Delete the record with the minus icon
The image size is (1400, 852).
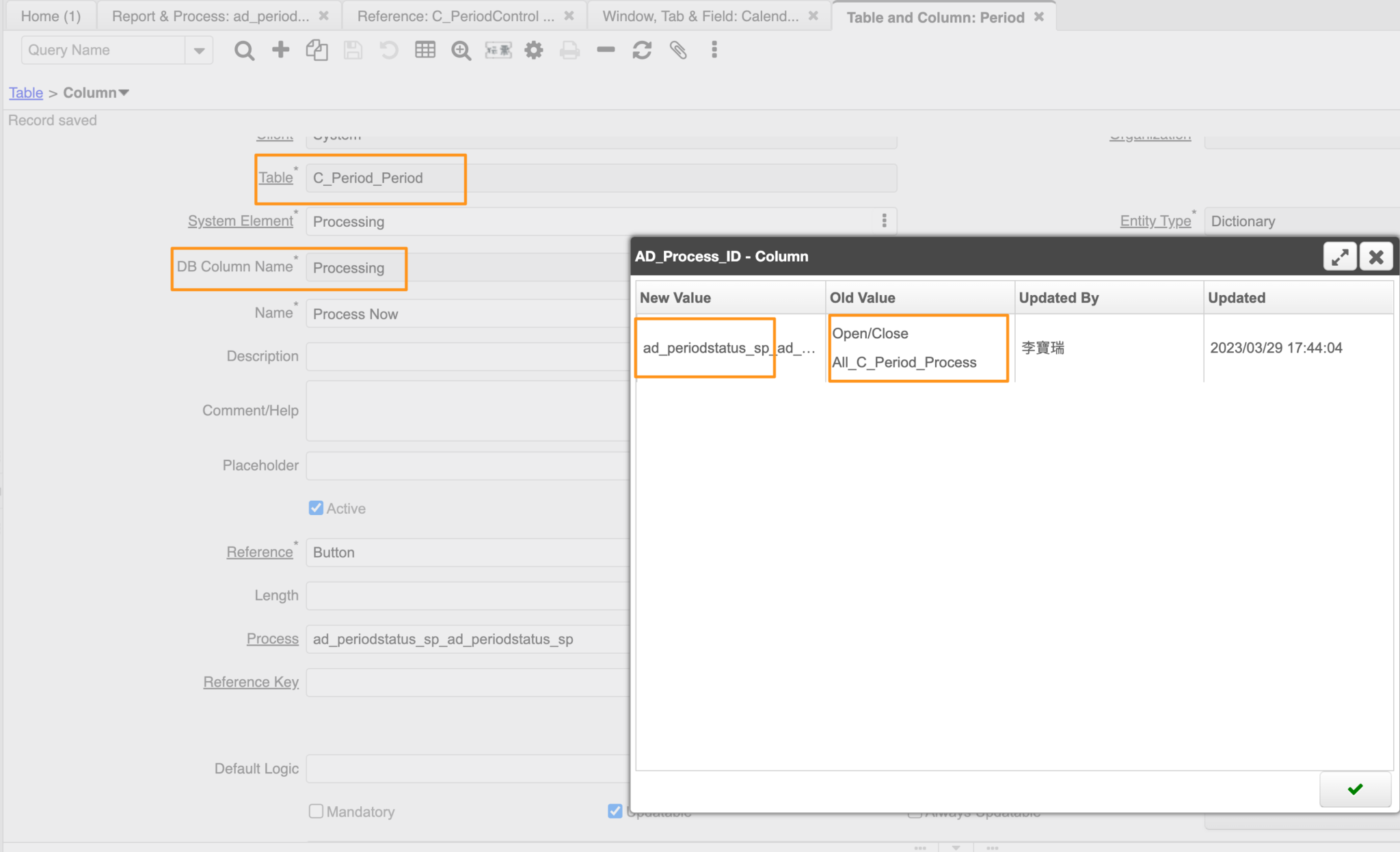point(605,50)
